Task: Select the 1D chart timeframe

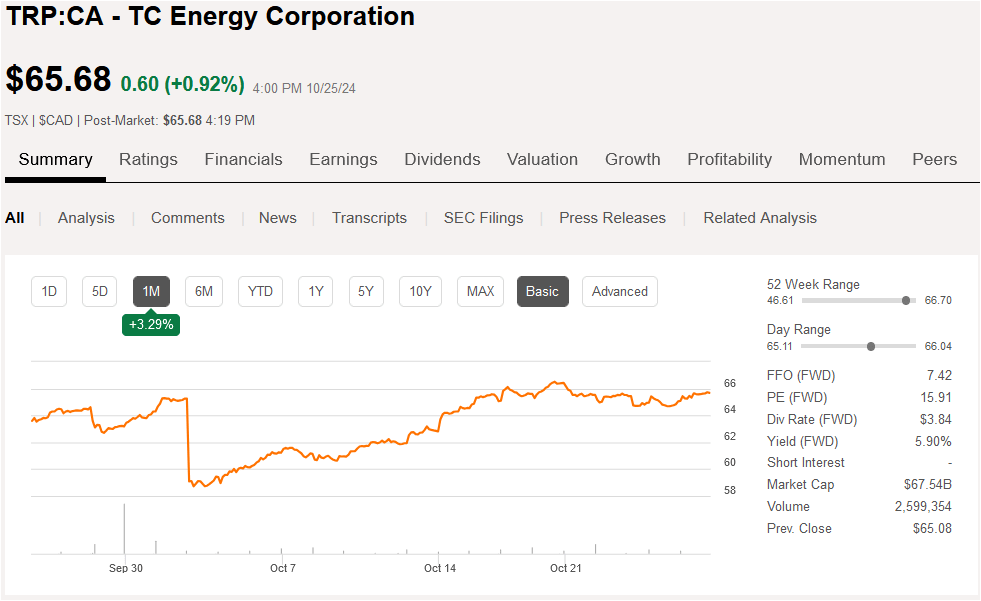Action: coord(48,291)
